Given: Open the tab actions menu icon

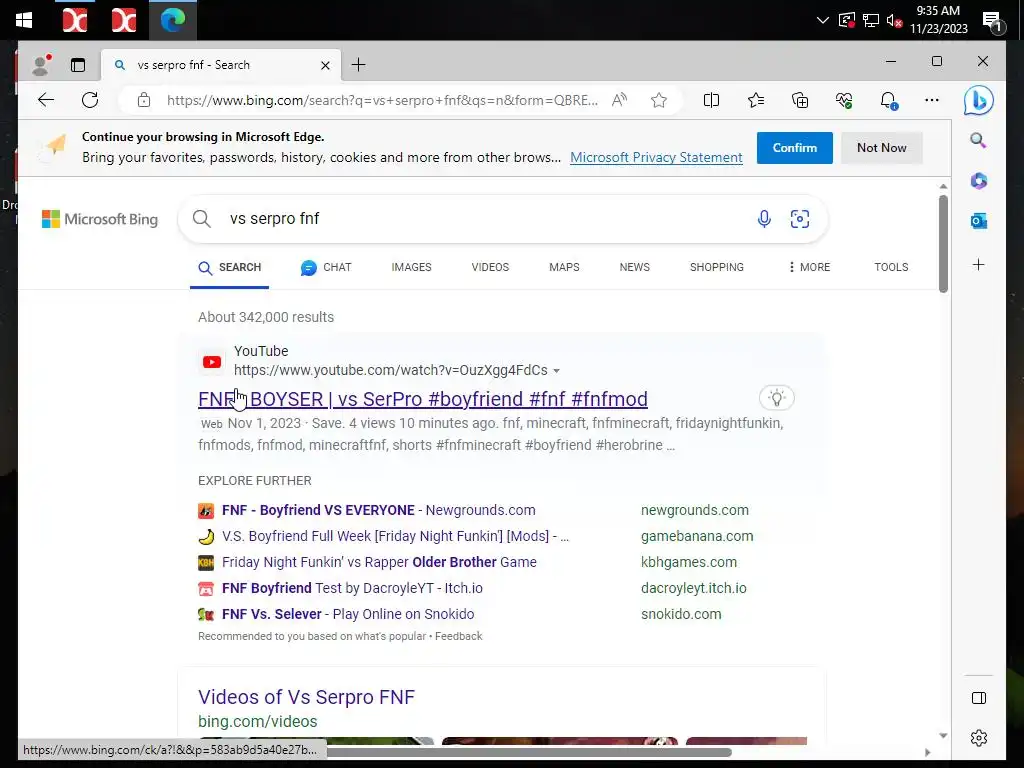Looking at the screenshot, I should 78,65.
